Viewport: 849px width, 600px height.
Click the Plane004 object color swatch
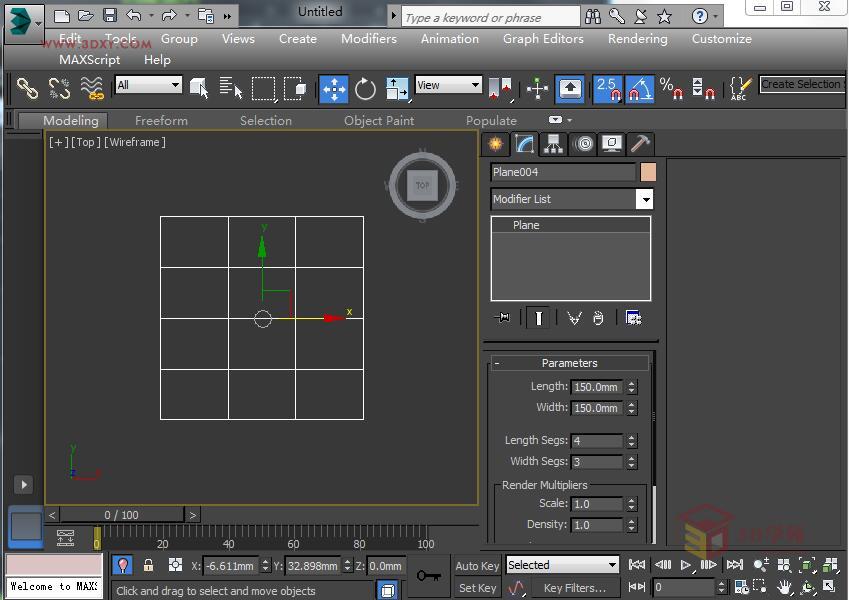click(x=648, y=172)
